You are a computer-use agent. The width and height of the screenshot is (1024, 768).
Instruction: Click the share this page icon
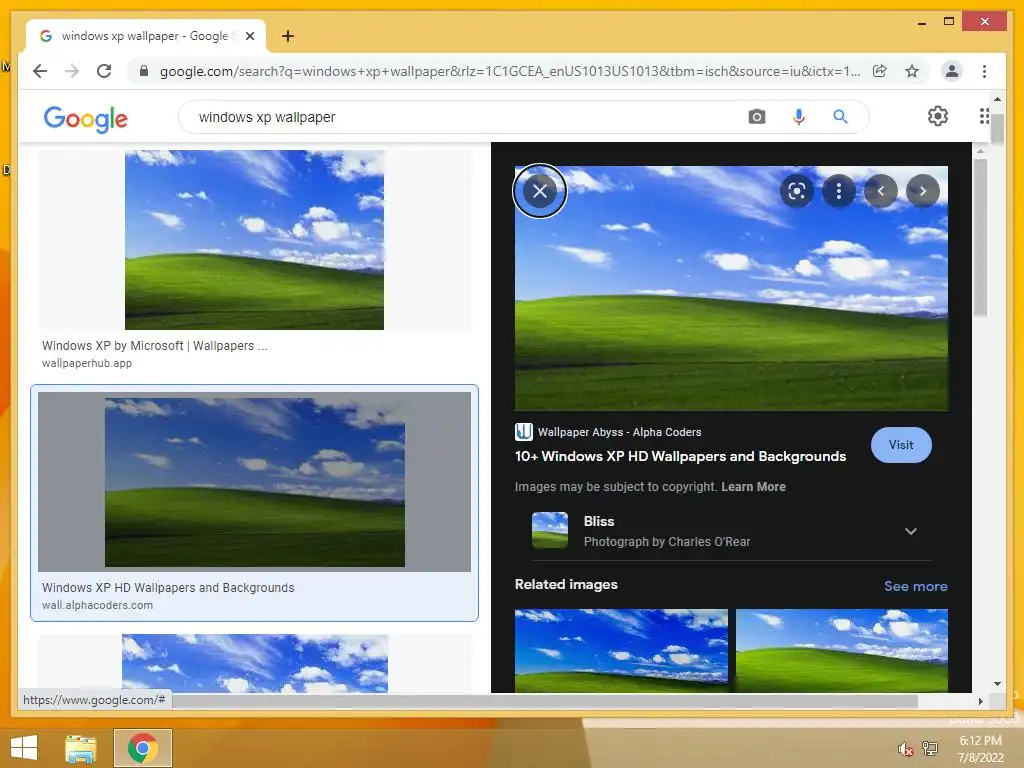tap(880, 71)
